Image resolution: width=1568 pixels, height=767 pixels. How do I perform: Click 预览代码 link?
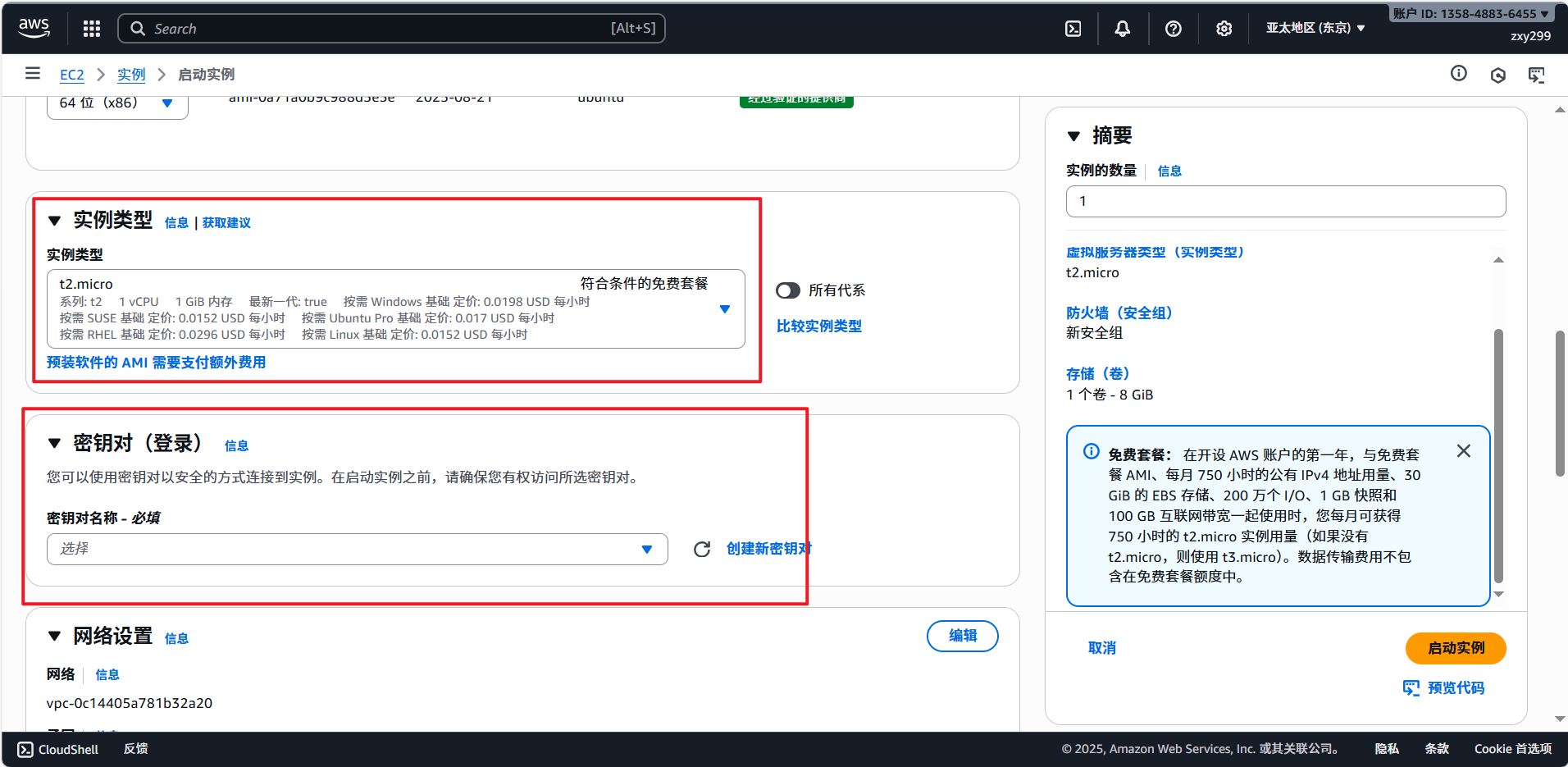[1456, 687]
